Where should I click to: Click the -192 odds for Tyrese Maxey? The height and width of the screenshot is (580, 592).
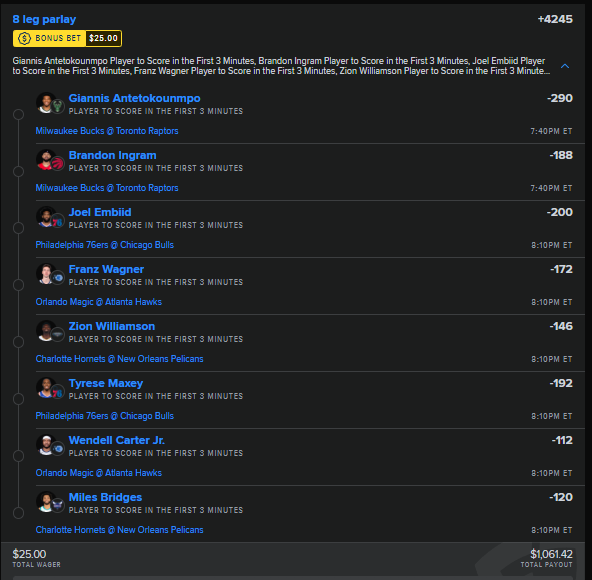pos(561,383)
